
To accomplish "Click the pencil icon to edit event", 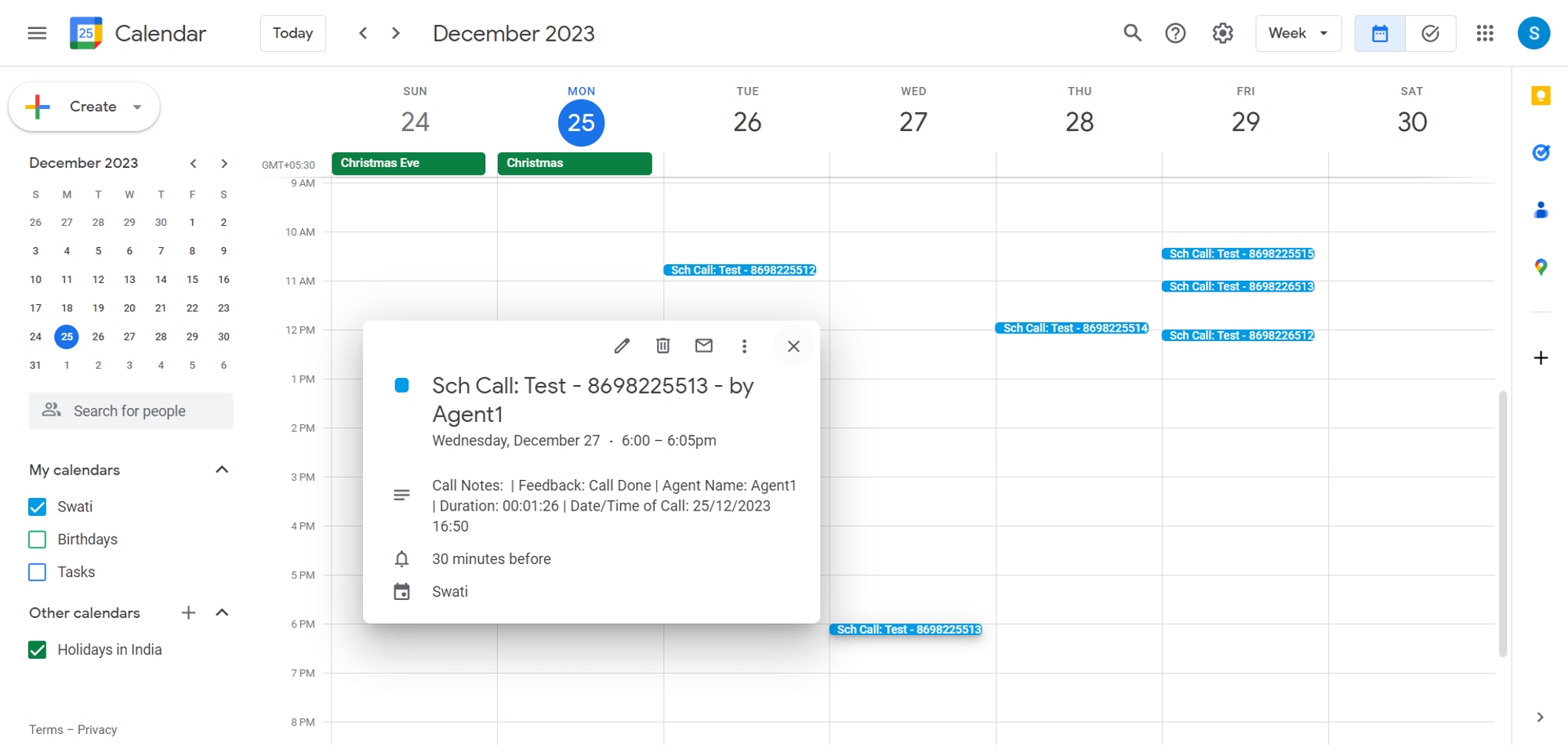I will point(622,346).
